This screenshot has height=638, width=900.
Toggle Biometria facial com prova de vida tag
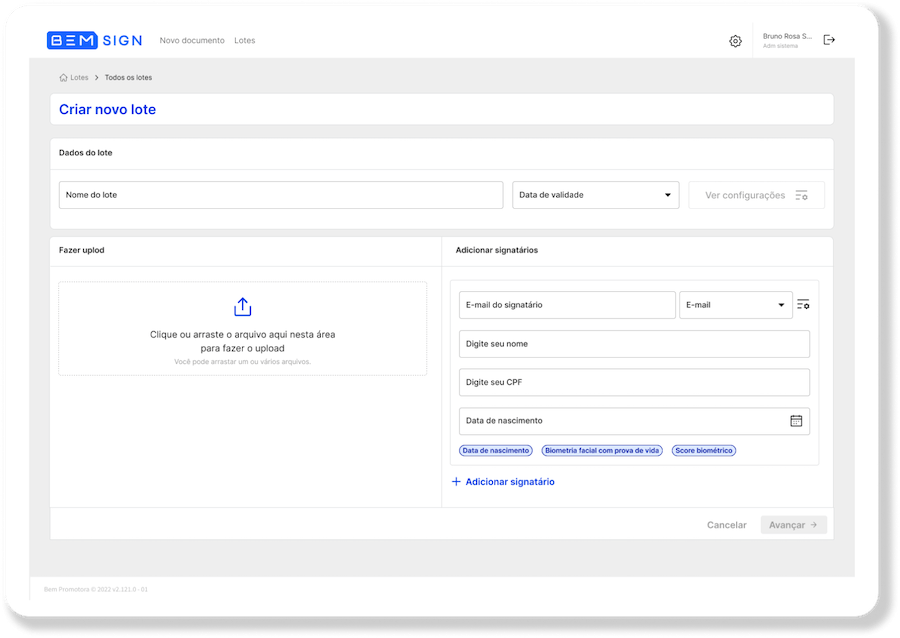click(x=602, y=451)
